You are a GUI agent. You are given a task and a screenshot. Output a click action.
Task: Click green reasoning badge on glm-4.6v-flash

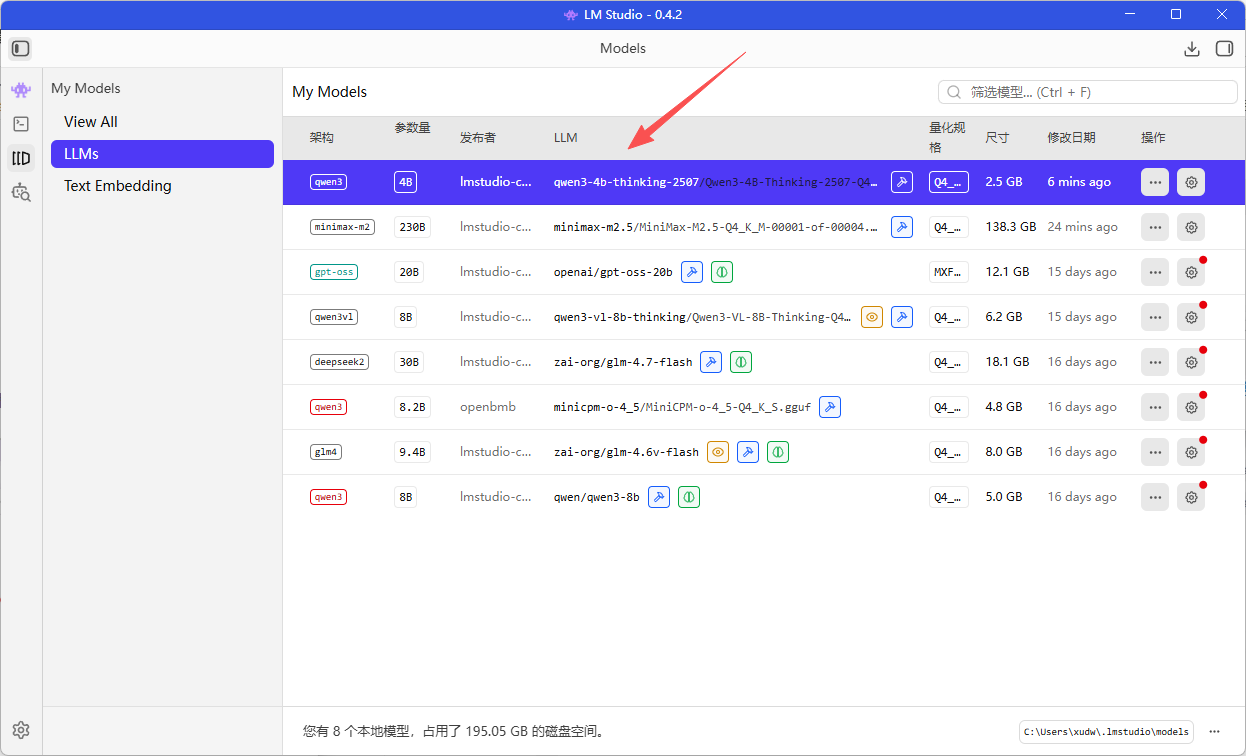pos(778,452)
